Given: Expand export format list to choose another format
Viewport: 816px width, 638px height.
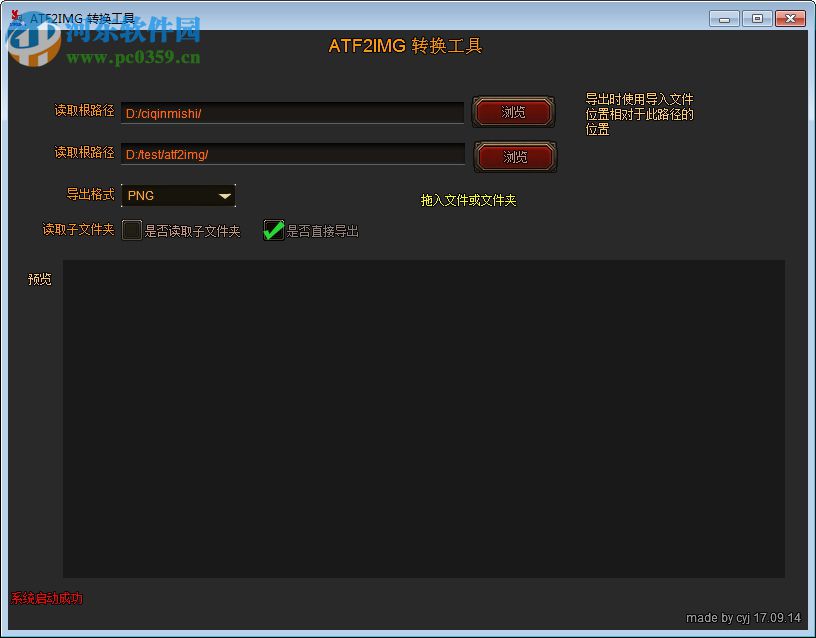Looking at the screenshot, I should [225, 195].
